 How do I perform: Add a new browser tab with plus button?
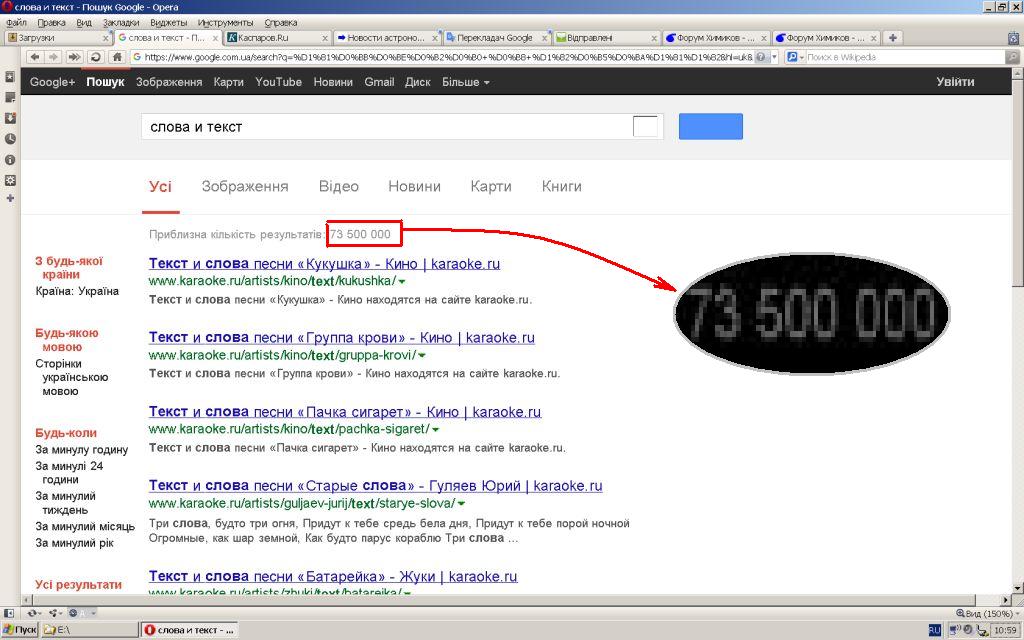click(893, 38)
